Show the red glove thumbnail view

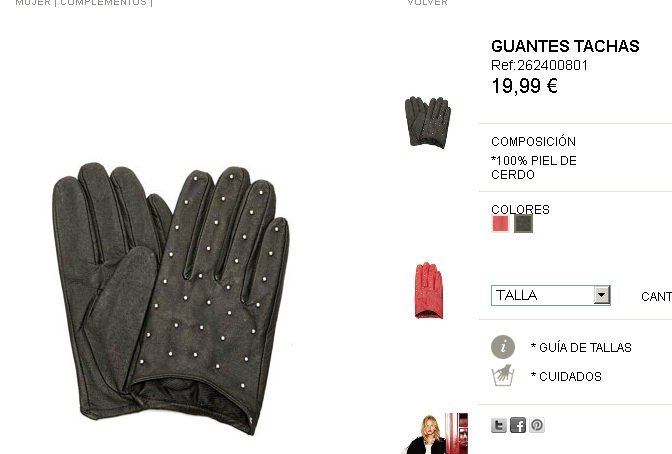(429, 291)
